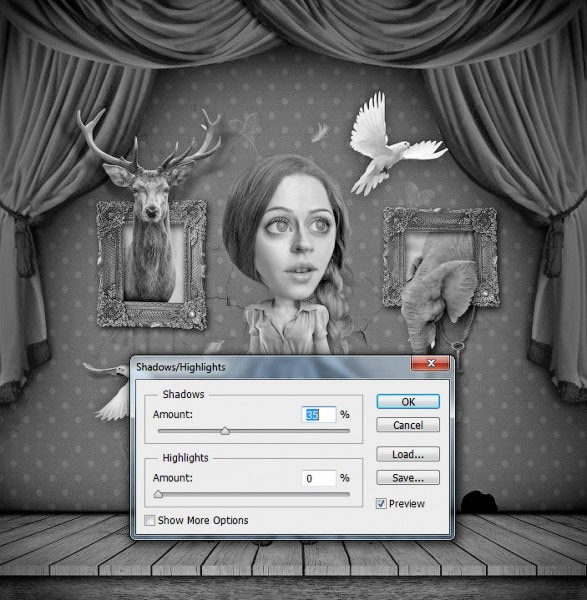Screen dimensions: 587x600
Task: Click the Shadows group label
Action: 183,394
